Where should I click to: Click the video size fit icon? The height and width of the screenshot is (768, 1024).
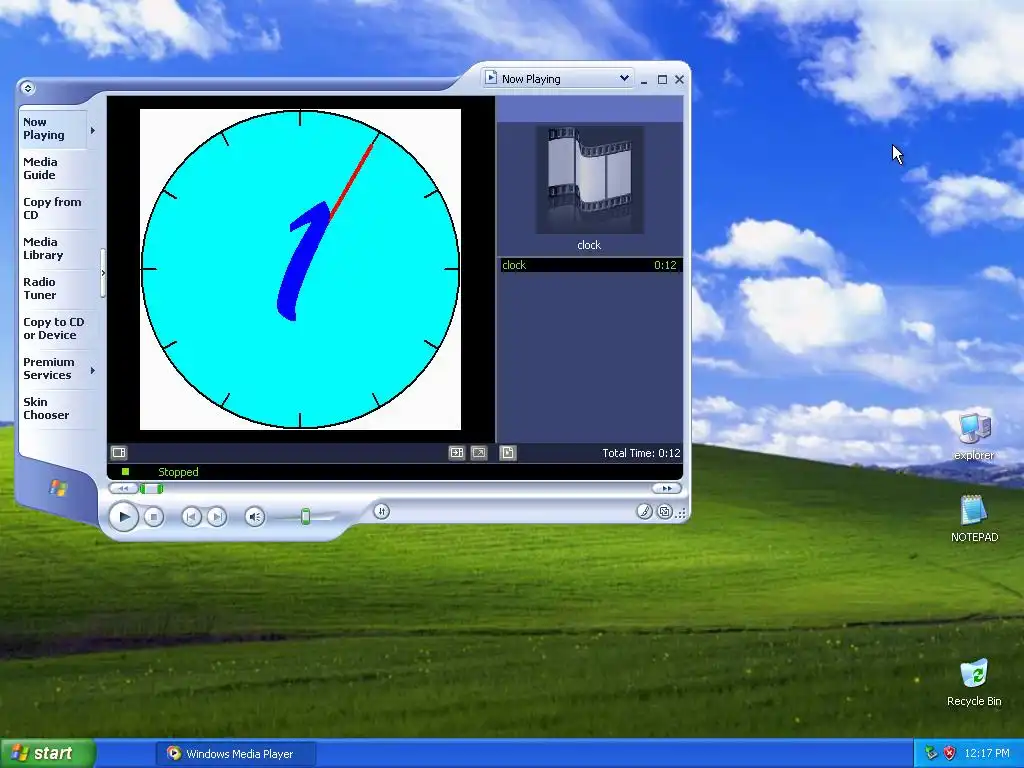click(456, 452)
